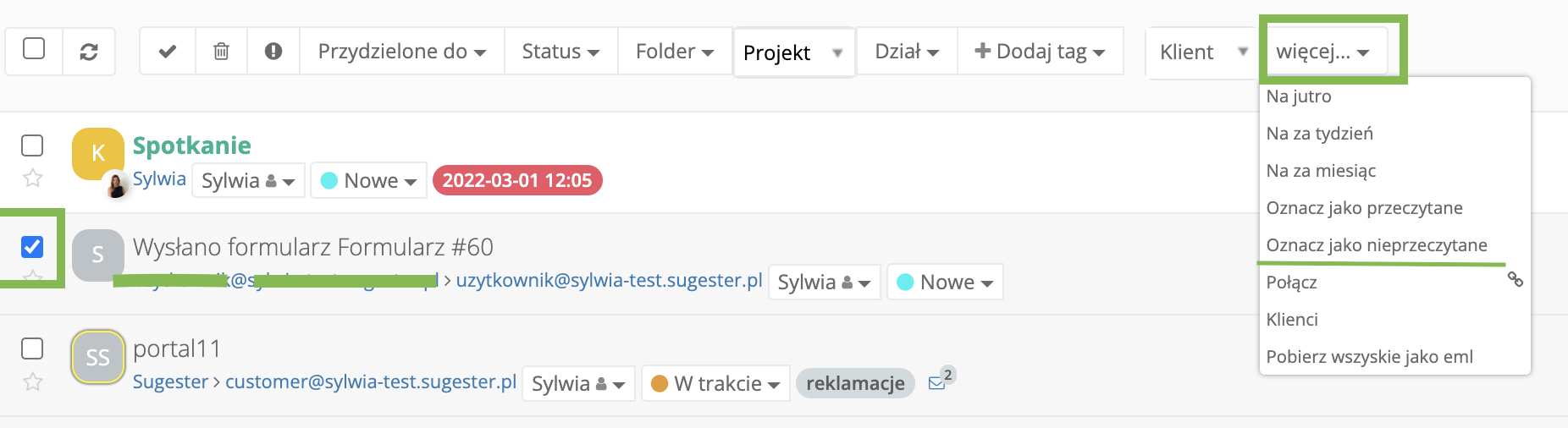Uncheck the Formularz #60 message checkbox
The height and width of the screenshot is (428, 1568).
[x=32, y=247]
